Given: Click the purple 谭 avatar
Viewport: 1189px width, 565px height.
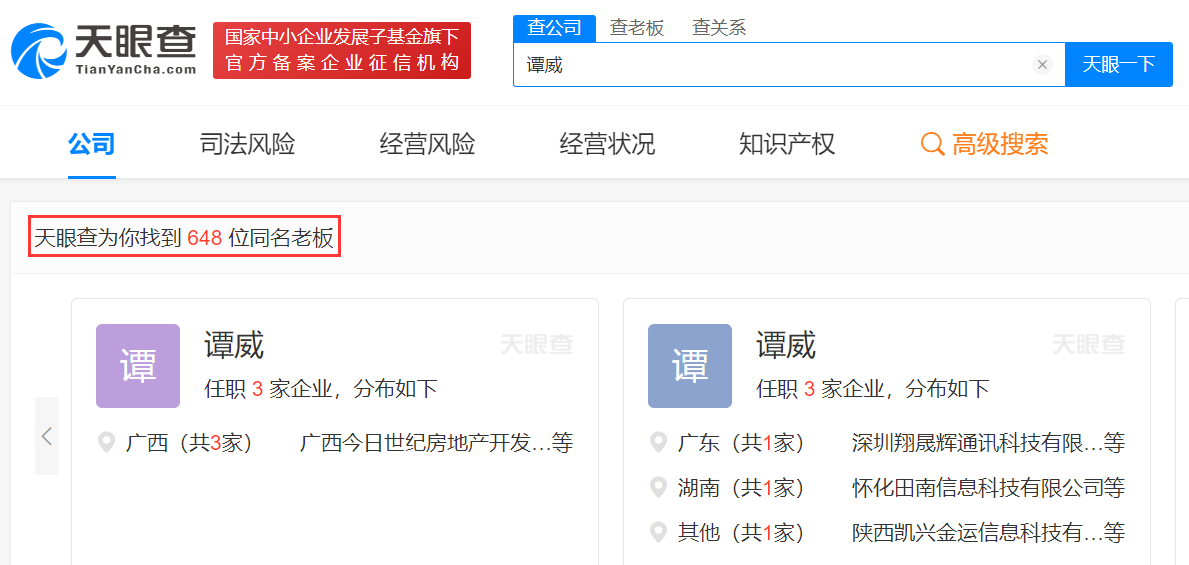Looking at the screenshot, I should click(138, 366).
